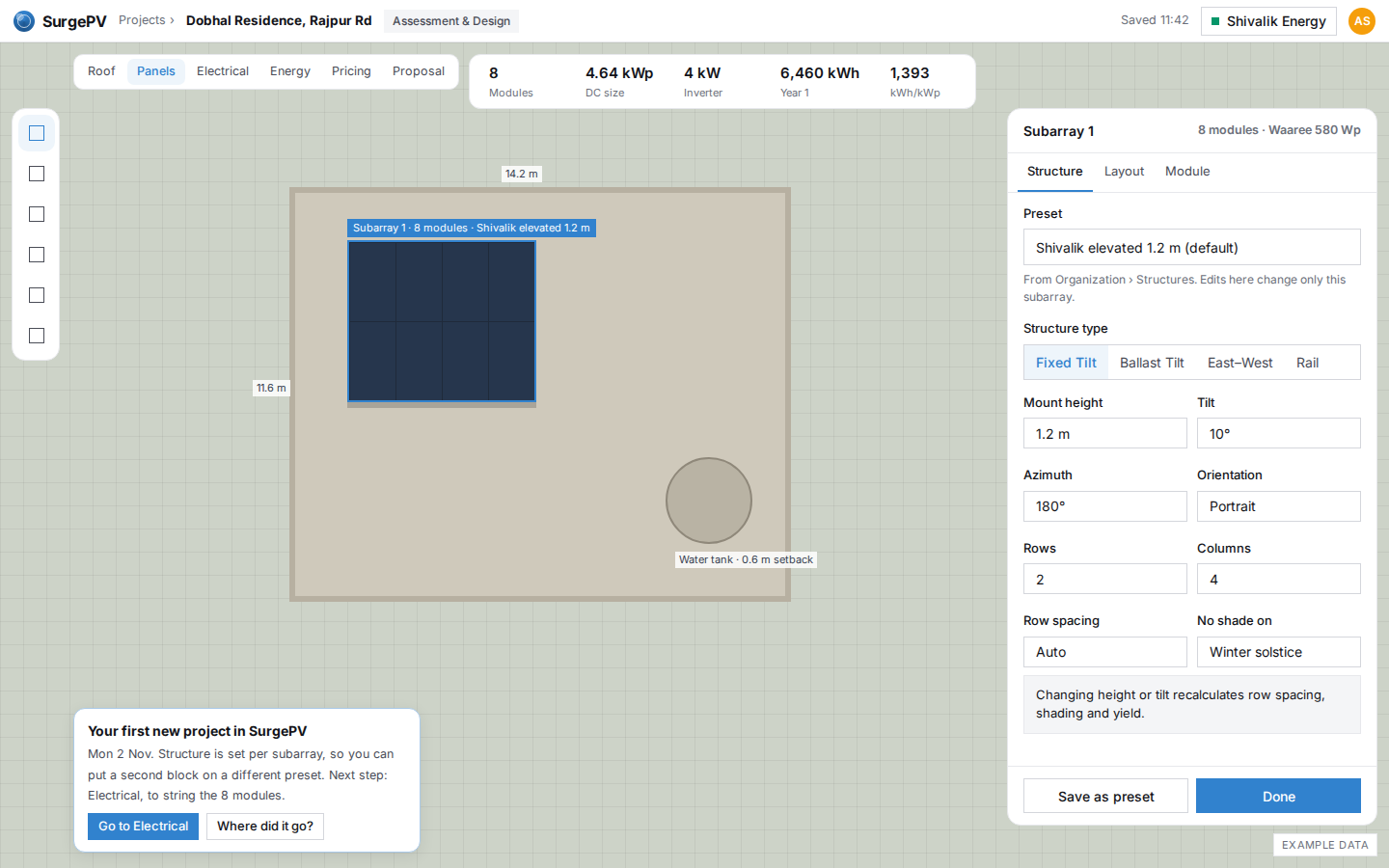Open the Assessment & Design mode selector
Viewport: 1389px width, 868px height.
coord(451,21)
